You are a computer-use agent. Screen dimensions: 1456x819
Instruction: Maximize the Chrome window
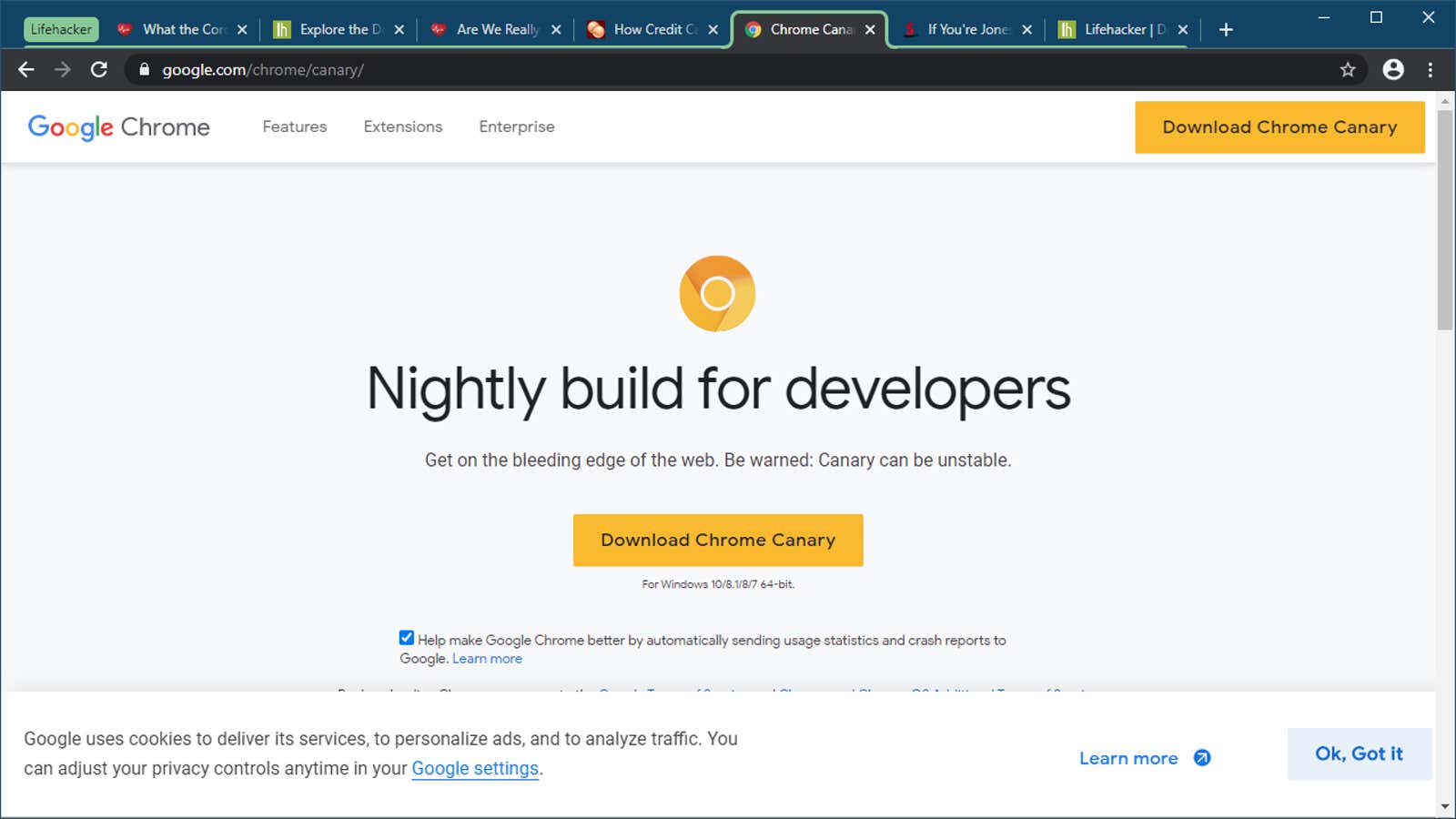[1376, 17]
